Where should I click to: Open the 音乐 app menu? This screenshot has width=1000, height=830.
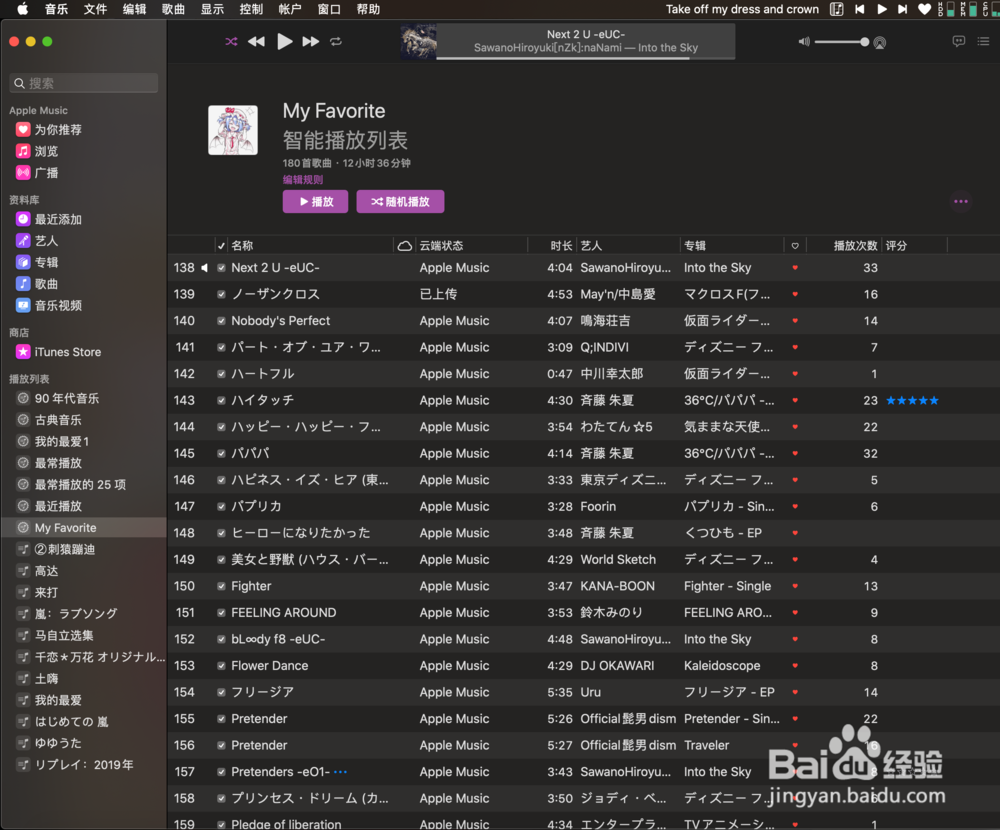tap(56, 9)
